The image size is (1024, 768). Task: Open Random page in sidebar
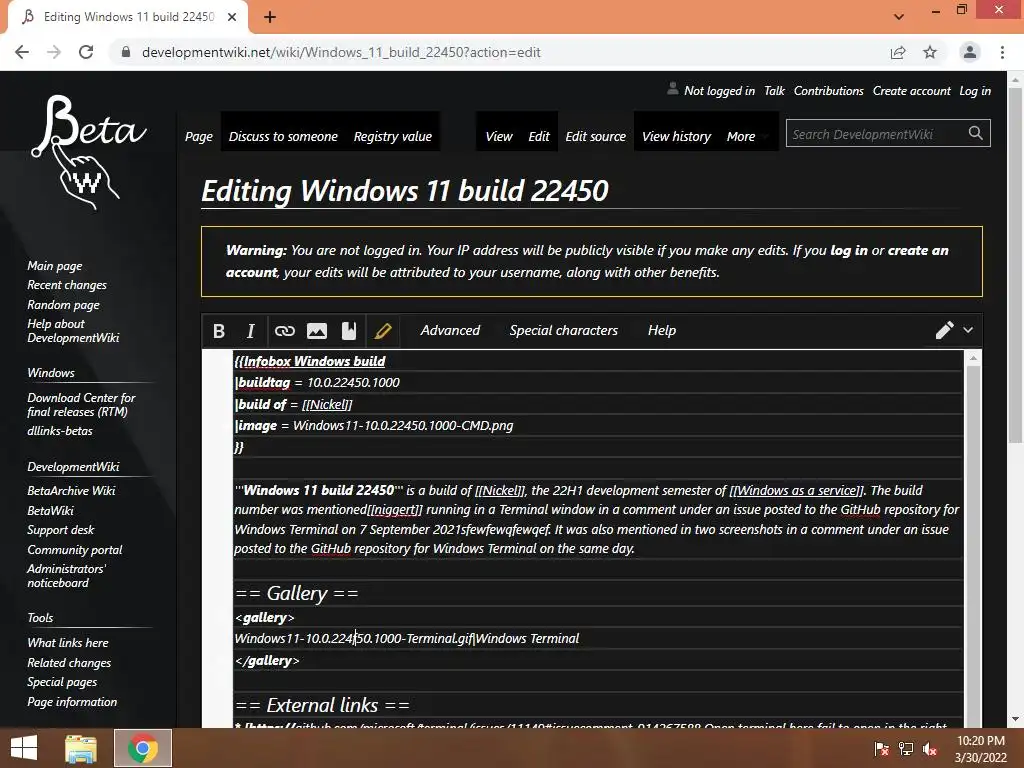click(x=63, y=304)
